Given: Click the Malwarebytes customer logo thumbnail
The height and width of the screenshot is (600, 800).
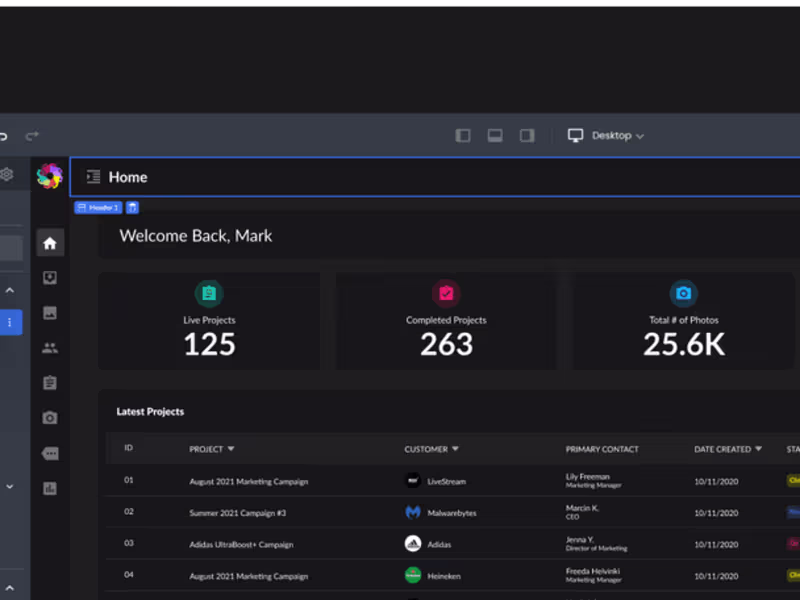Looking at the screenshot, I should 414,512.
